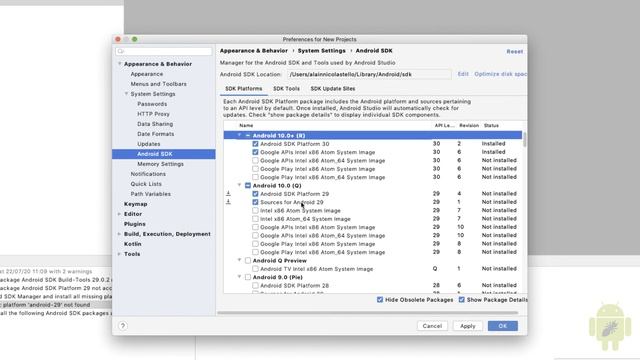This screenshot has width=640, height=360.
Task: Toggle Show Package Details checkbox
Action: [462, 300]
